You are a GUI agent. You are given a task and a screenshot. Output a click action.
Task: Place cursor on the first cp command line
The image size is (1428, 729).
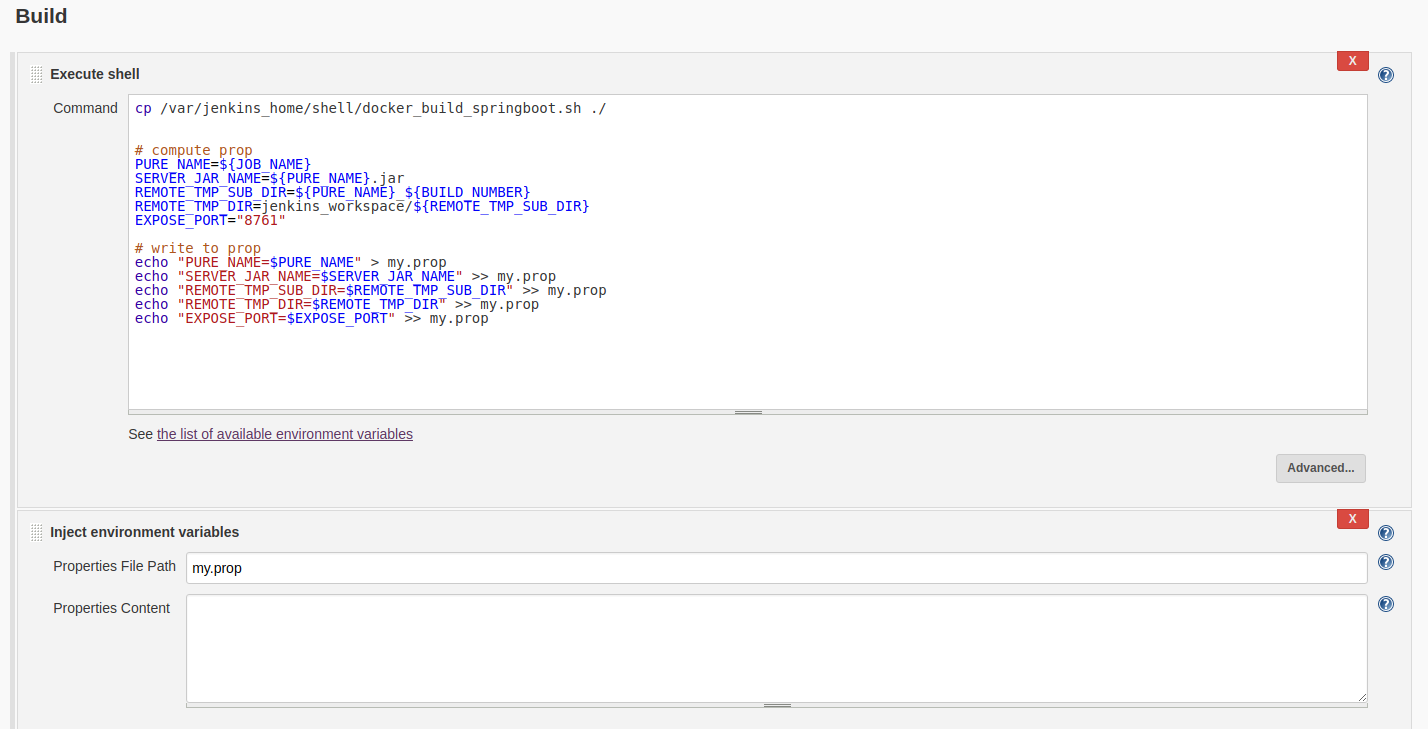coord(370,108)
